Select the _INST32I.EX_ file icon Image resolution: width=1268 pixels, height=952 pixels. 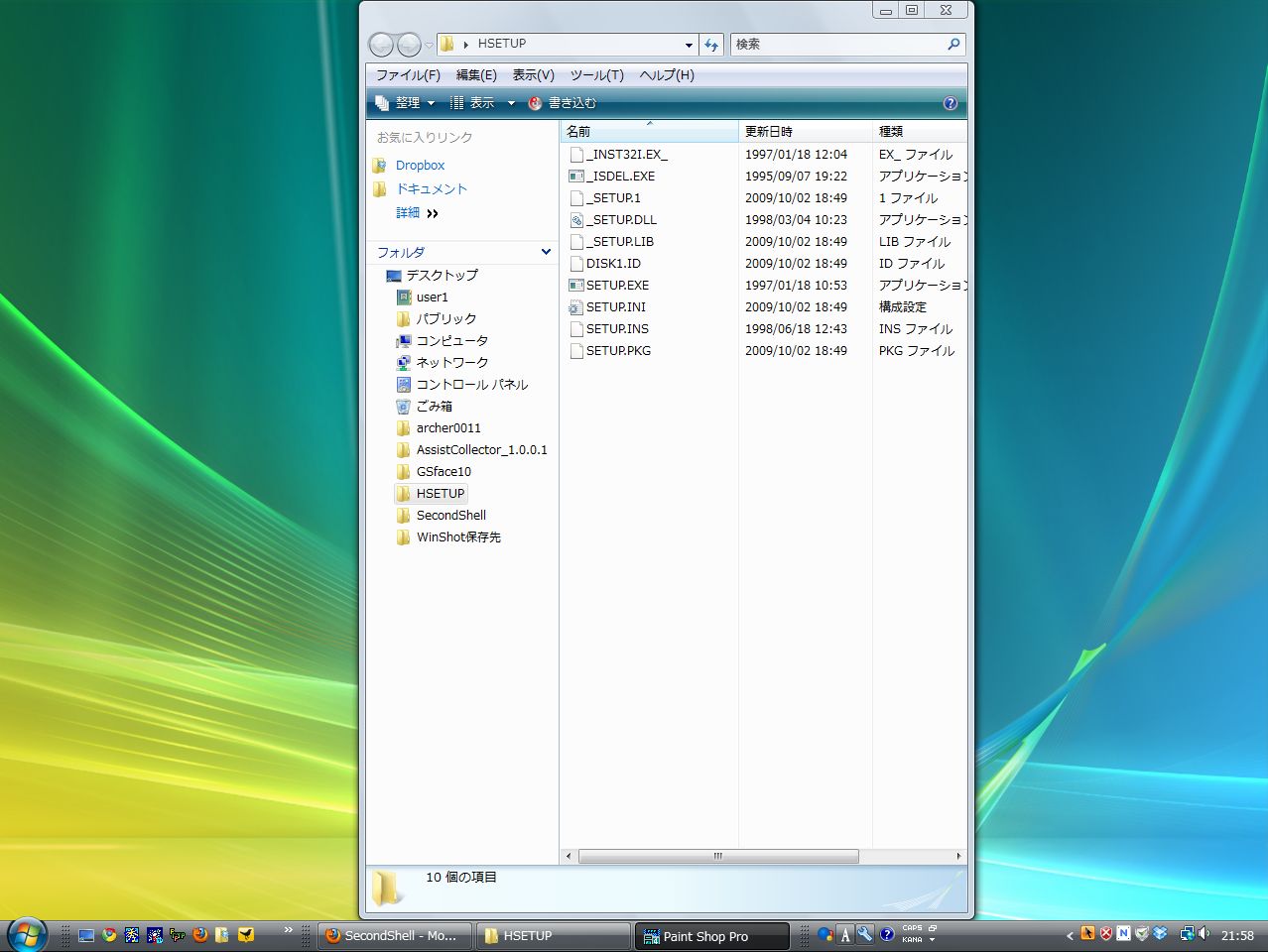[x=576, y=155]
